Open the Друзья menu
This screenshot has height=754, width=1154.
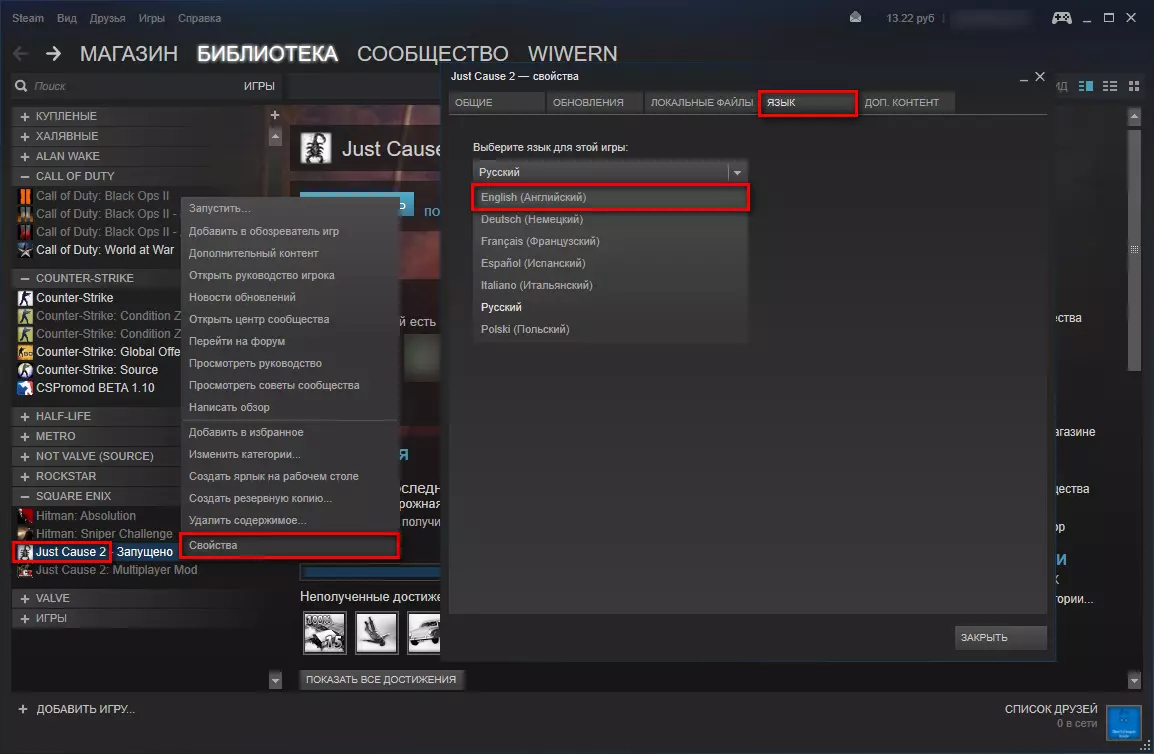pos(107,18)
